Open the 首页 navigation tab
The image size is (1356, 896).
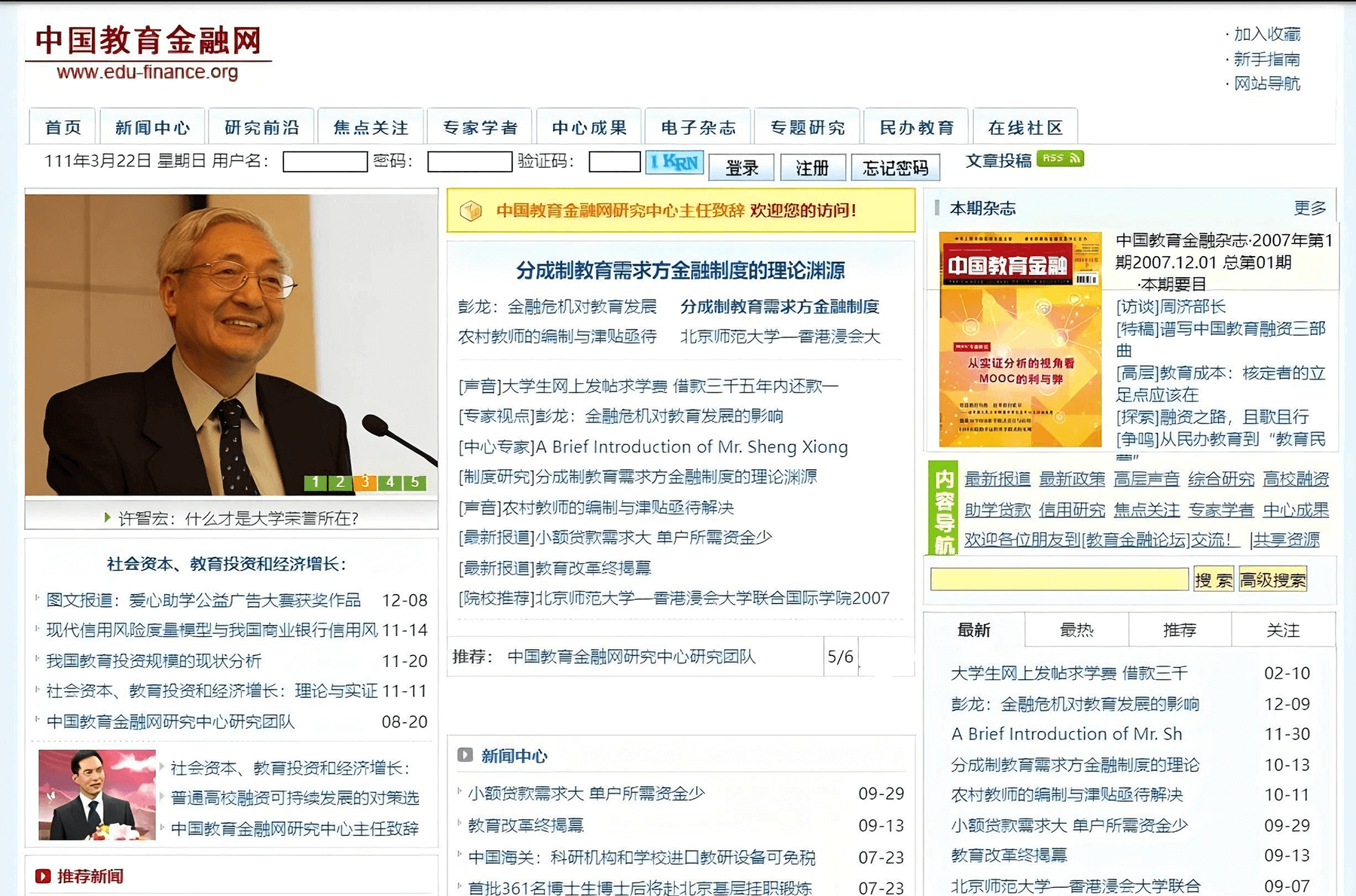click(63, 126)
